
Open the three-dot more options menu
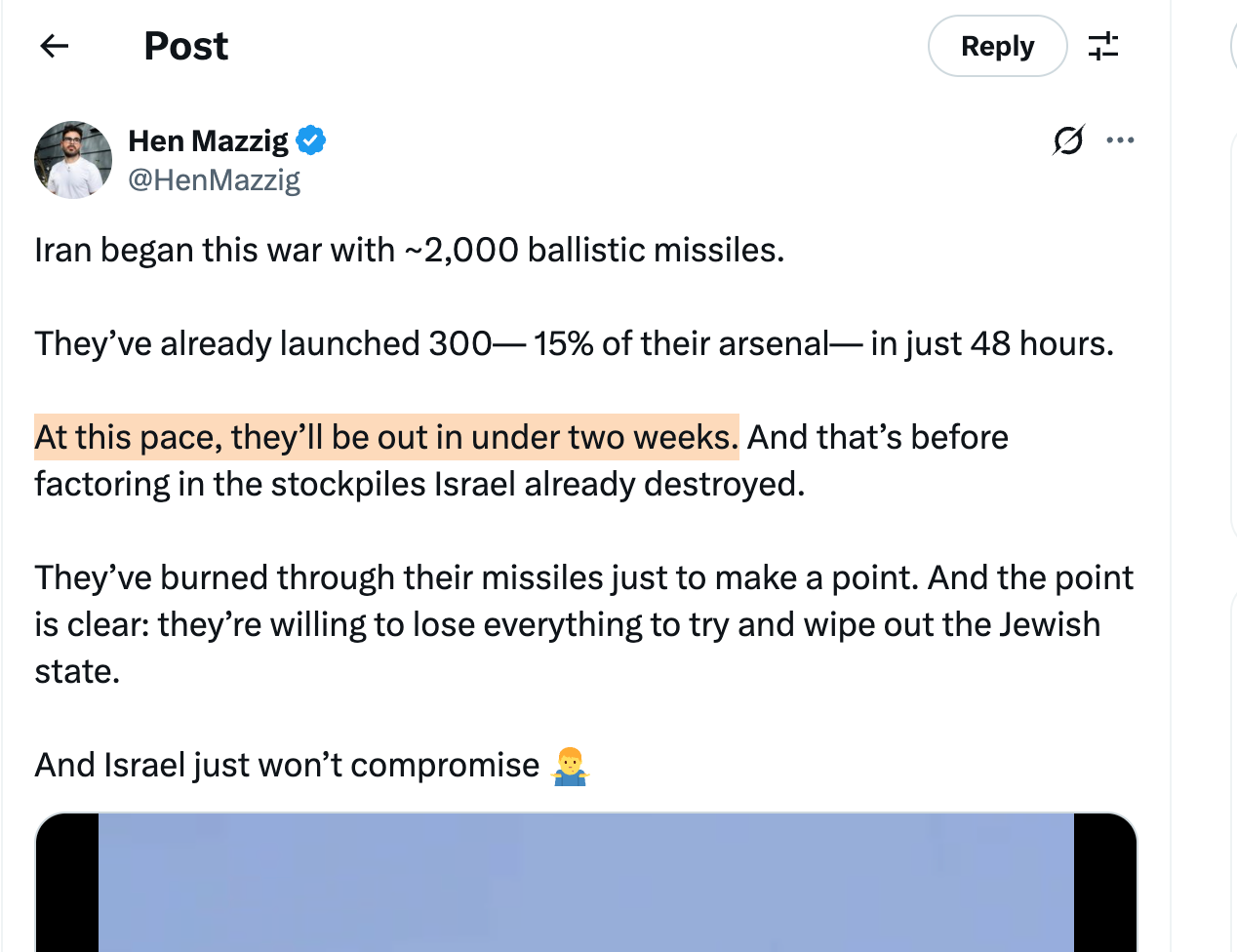coord(1120,140)
